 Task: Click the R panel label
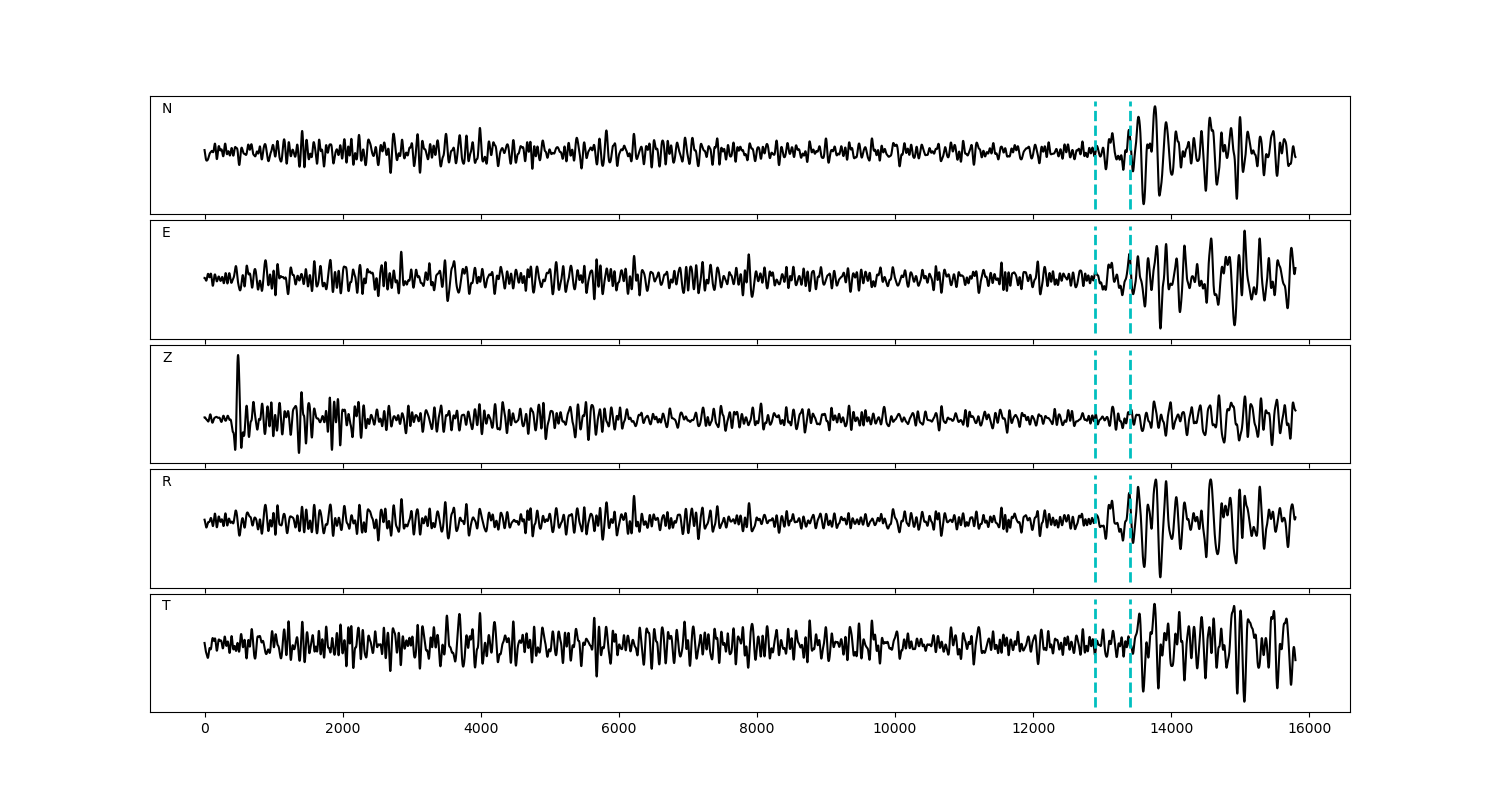(166, 482)
